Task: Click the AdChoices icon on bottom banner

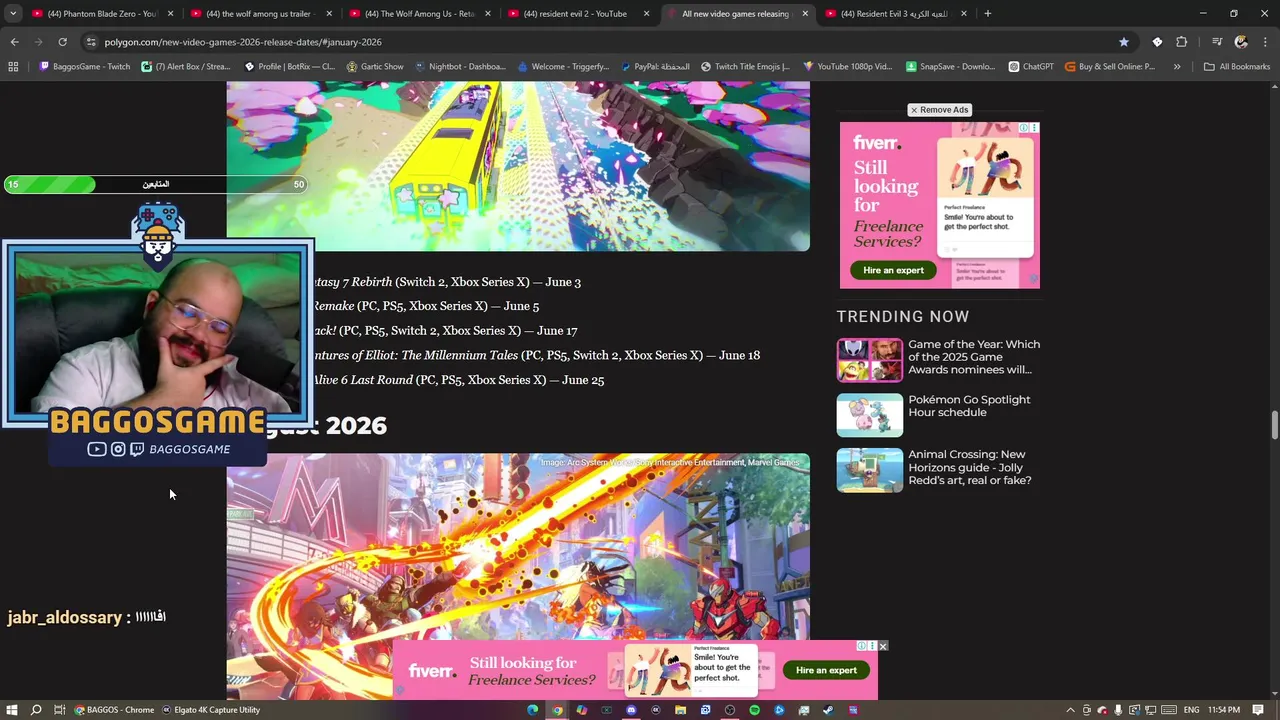Action: point(861,646)
